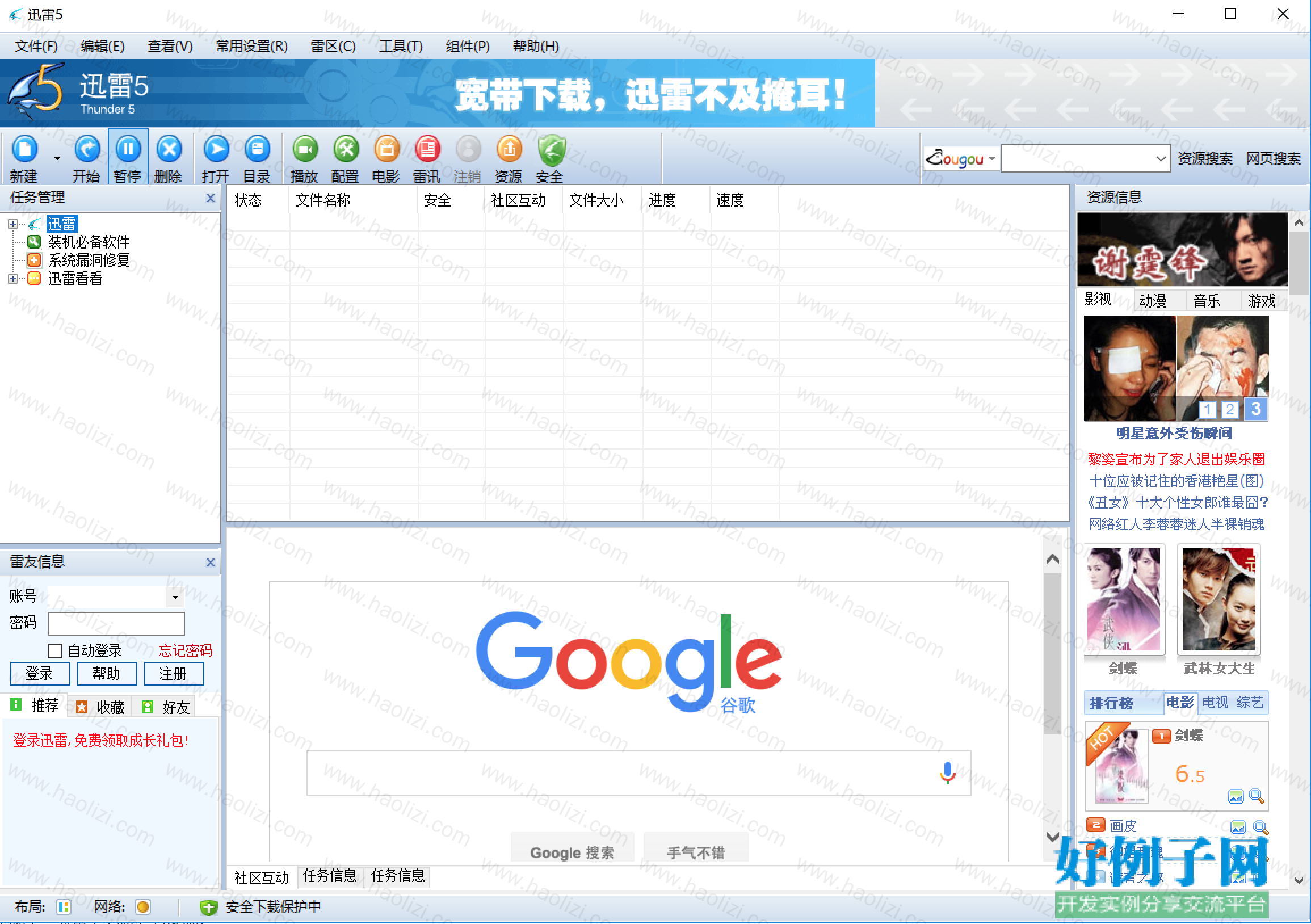Click the 雷讯 news icon

click(428, 150)
